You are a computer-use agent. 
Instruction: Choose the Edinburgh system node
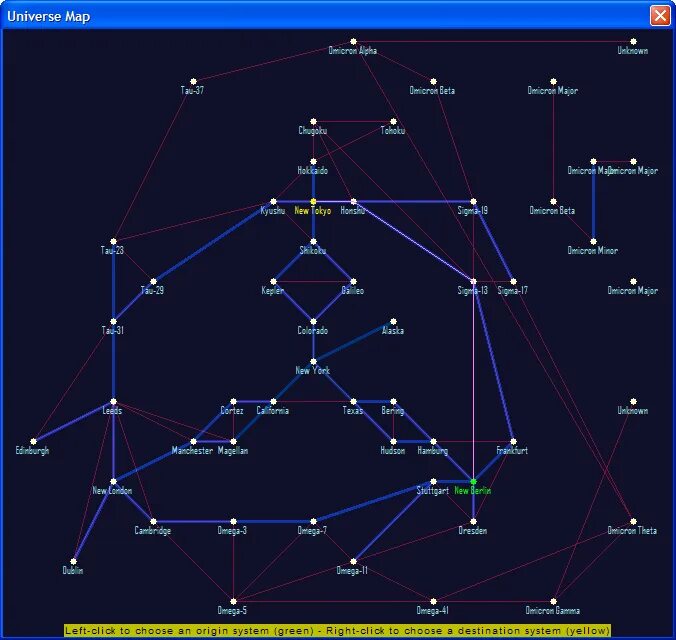pyautogui.click(x=34, y=441)
